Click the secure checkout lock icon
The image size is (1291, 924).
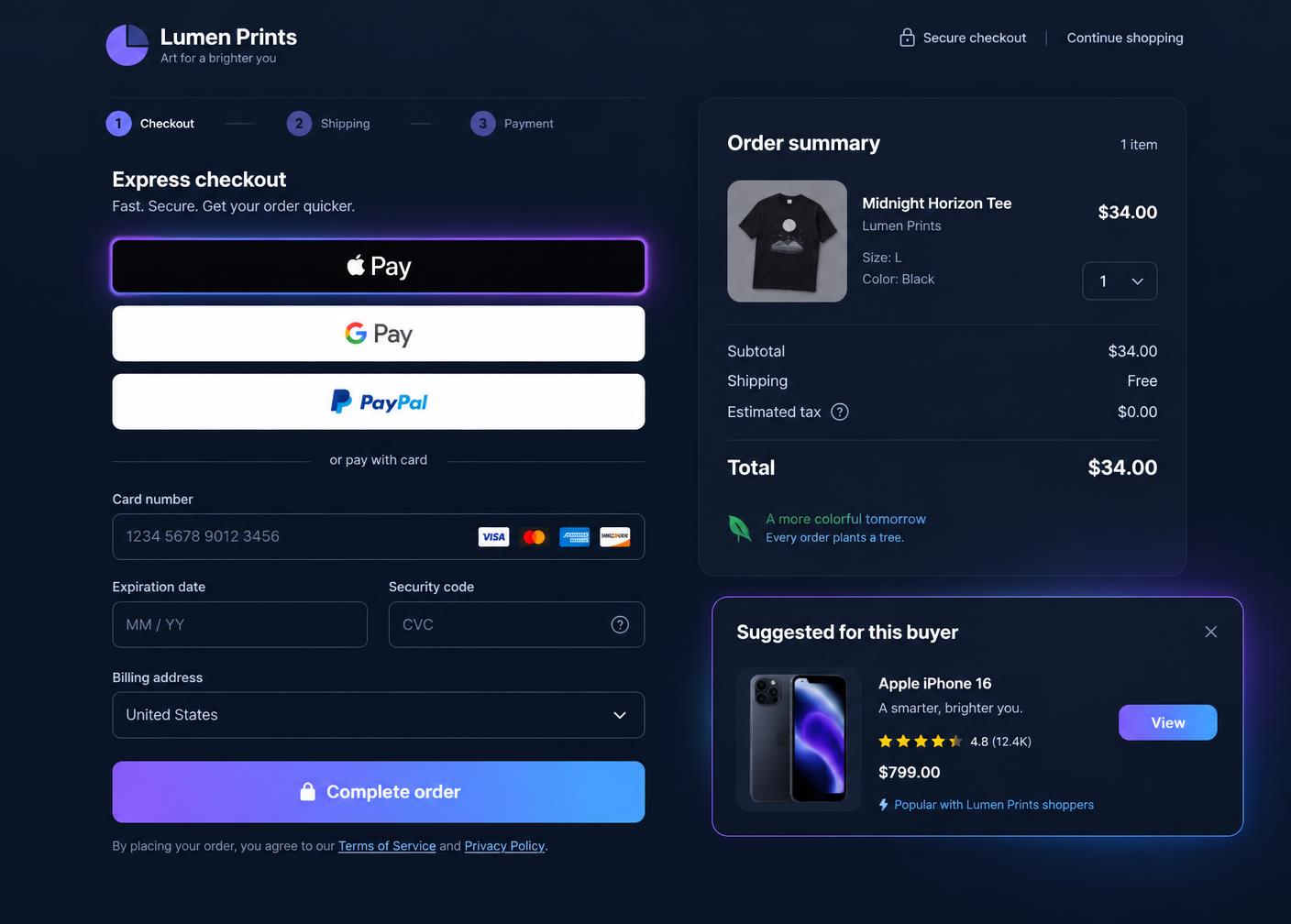907,38
